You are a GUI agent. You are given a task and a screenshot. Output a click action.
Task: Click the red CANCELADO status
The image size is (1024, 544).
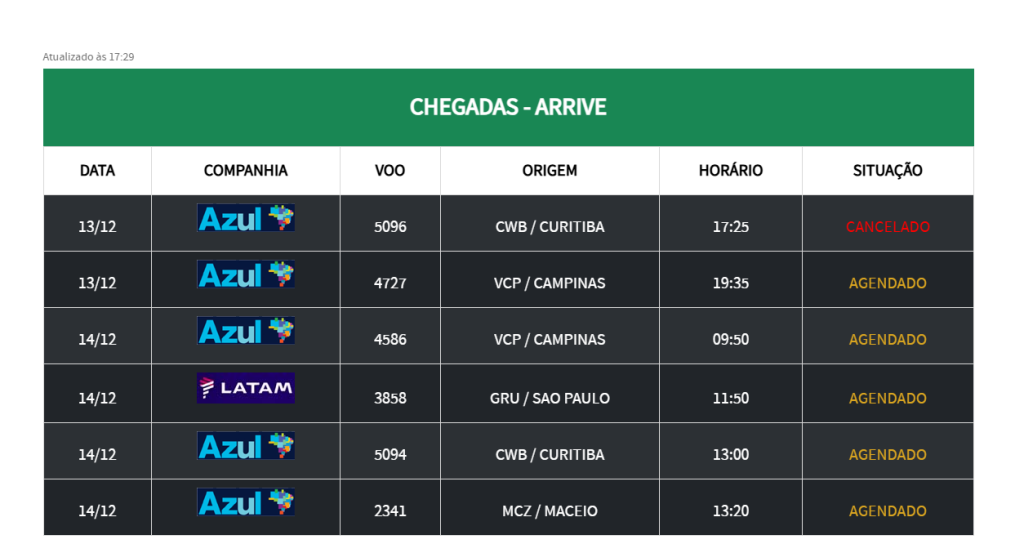click(x=888, y=227)
